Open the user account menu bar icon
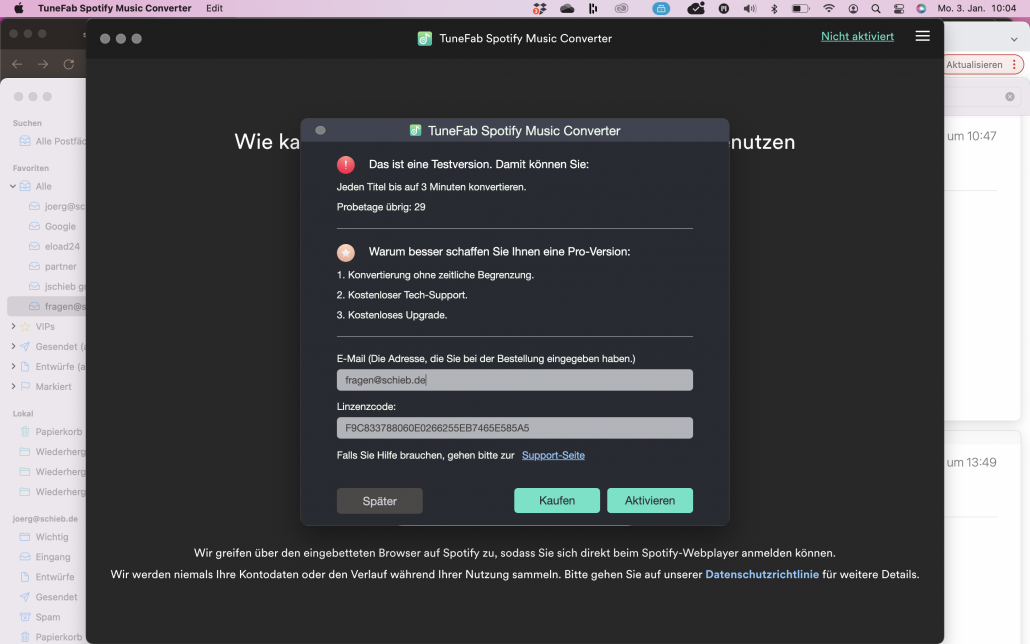The image size is (1030, 644). 853,9
